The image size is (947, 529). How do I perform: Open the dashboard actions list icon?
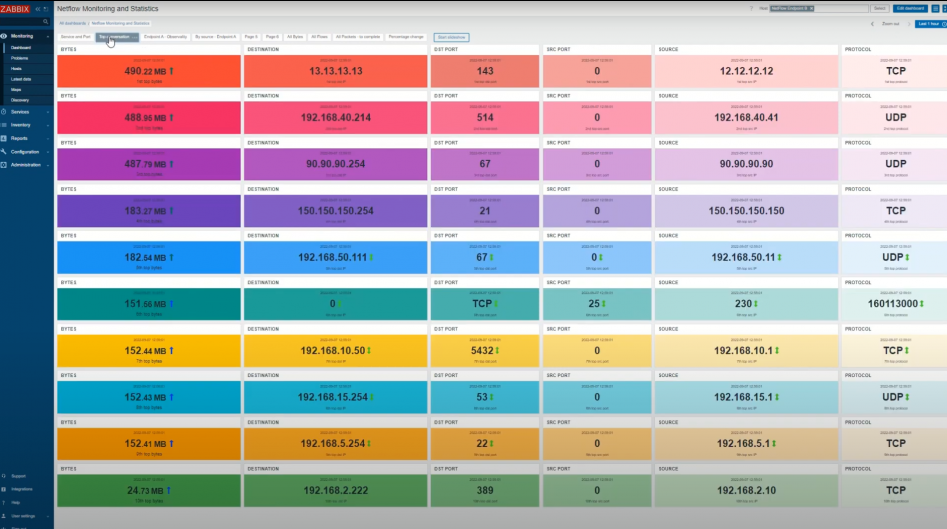(x=933, y=8)
